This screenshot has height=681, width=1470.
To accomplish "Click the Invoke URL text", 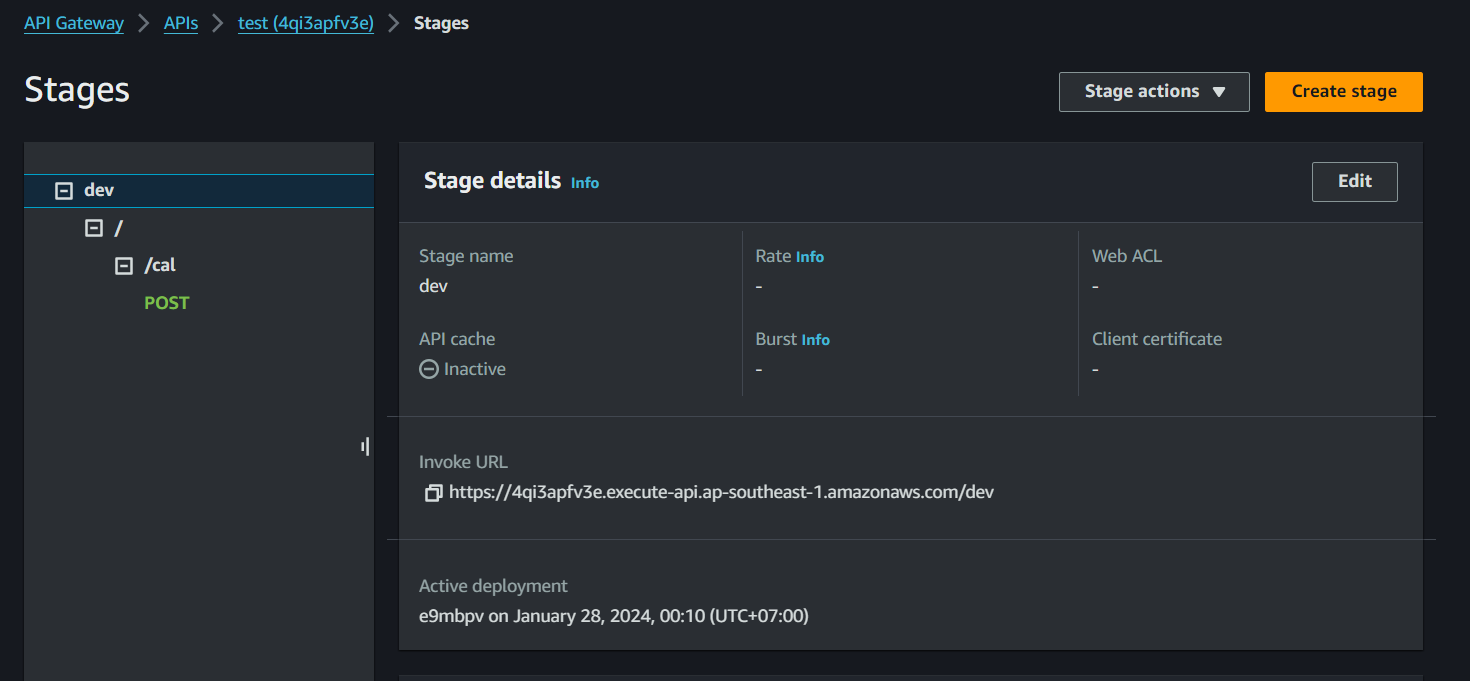I will coord(721,492).
